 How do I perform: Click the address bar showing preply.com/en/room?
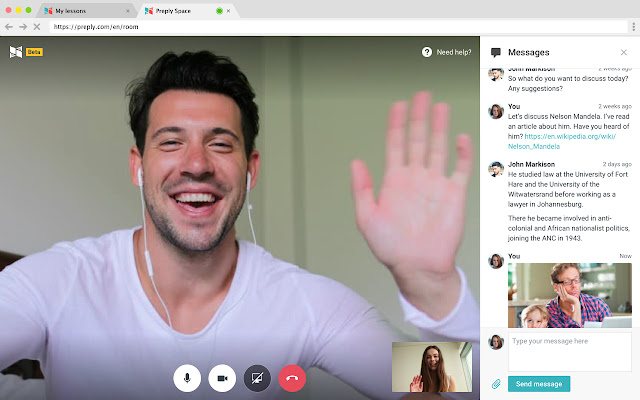coord(338,27)
